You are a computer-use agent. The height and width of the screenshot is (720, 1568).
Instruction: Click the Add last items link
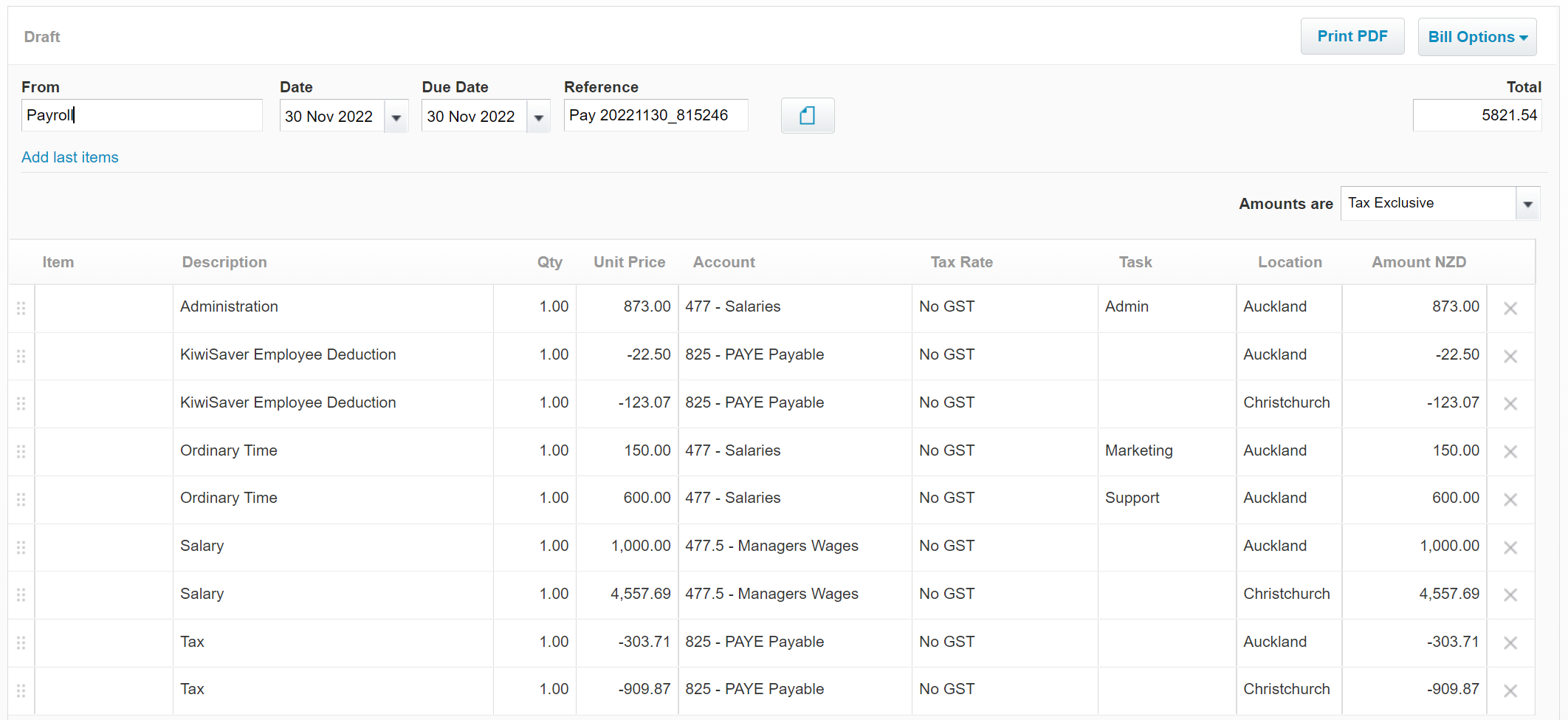70,157
